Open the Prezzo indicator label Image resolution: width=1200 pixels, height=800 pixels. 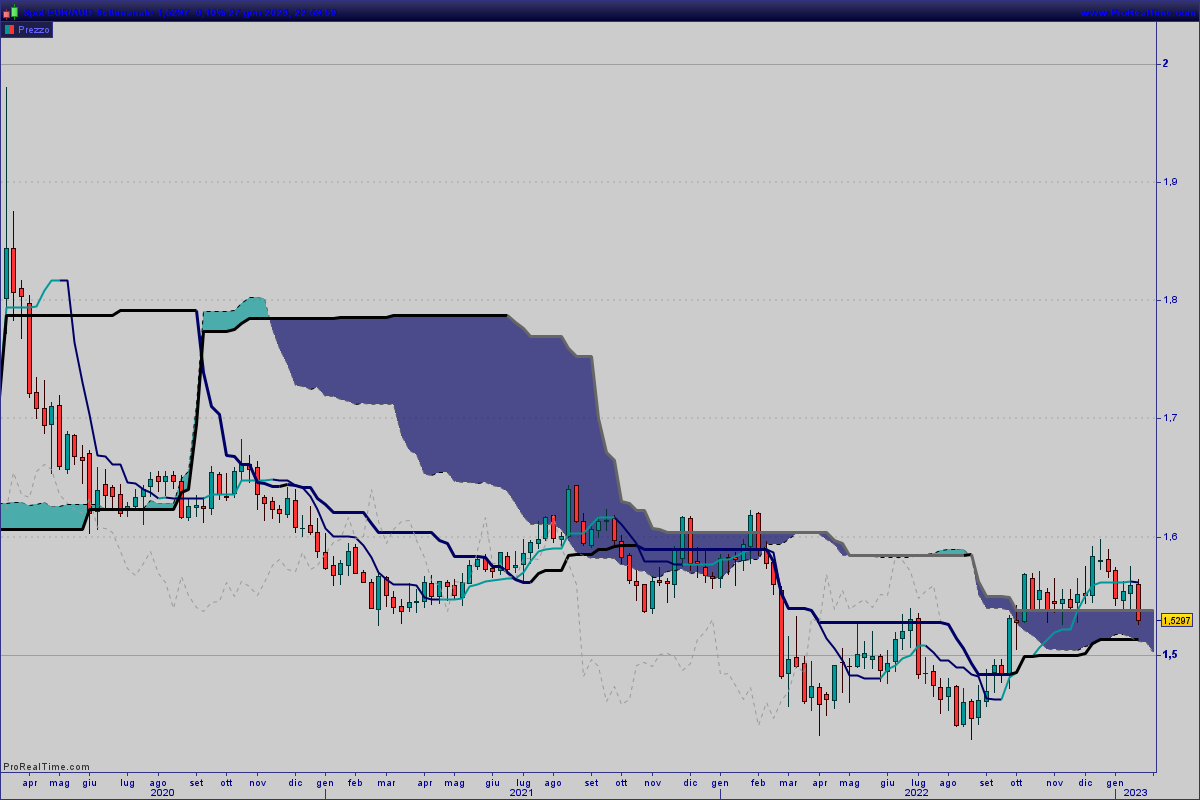[34, 30]
